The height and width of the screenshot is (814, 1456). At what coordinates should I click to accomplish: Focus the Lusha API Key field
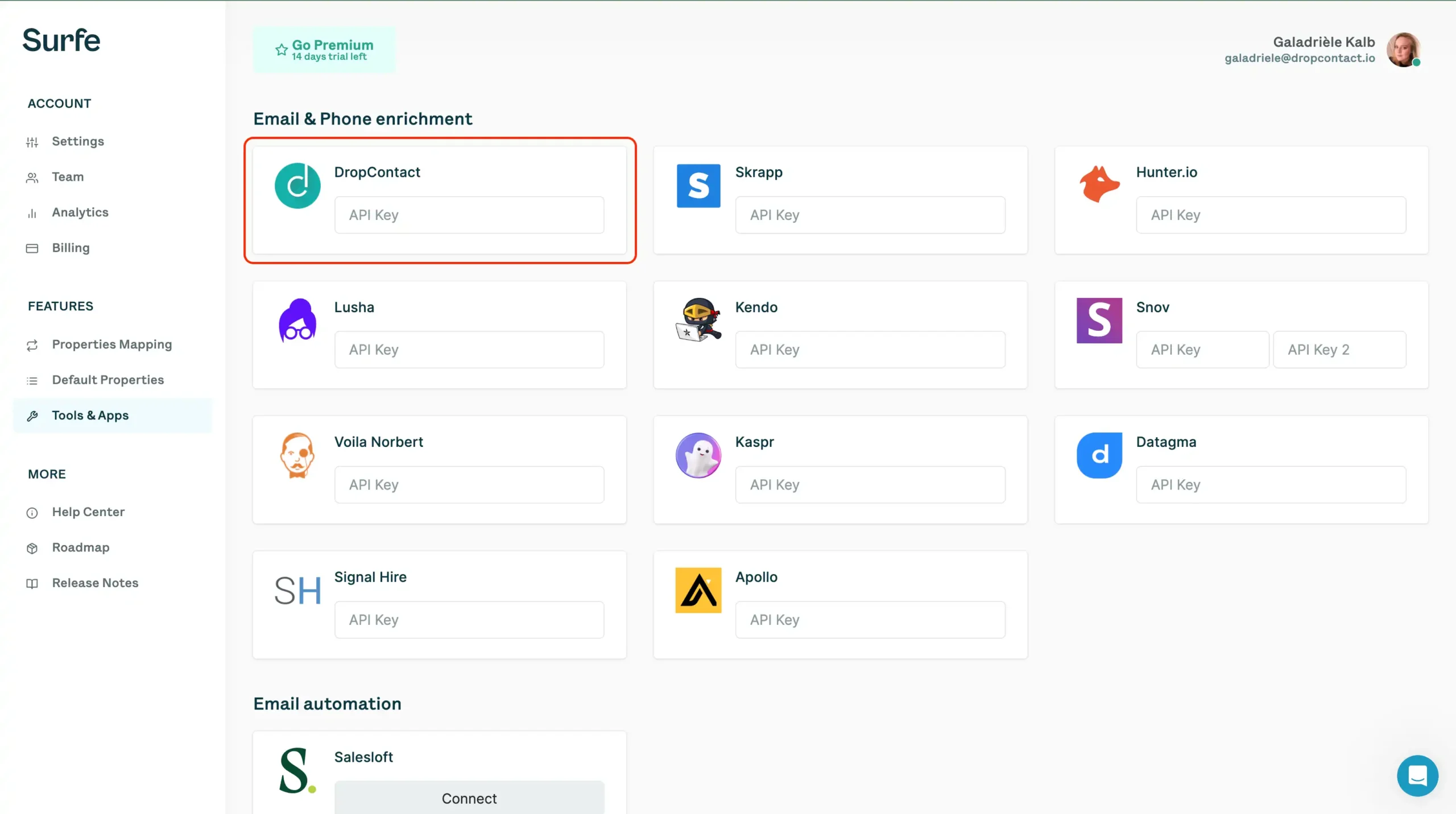[469, 350]
